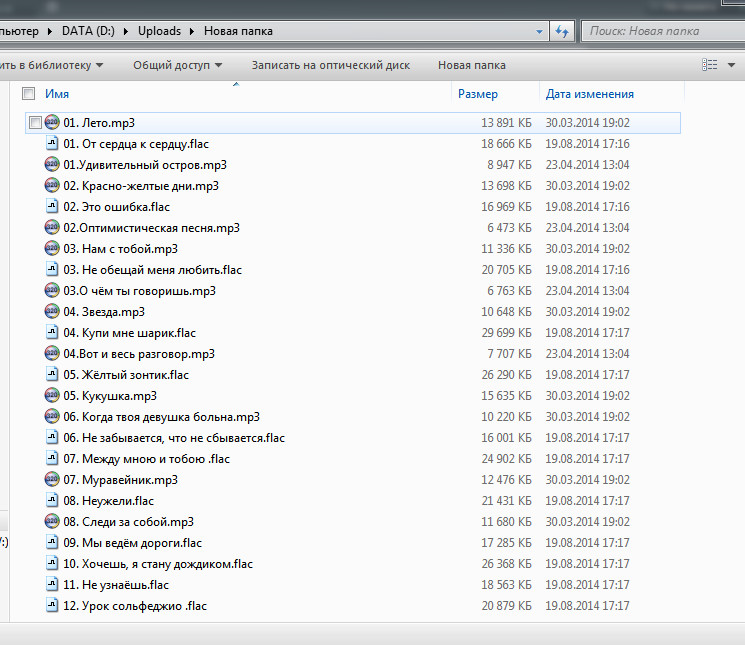Go to Uploads in the breadcrumb path
This screenshot has width=745, height=645.
coord(160,31)
